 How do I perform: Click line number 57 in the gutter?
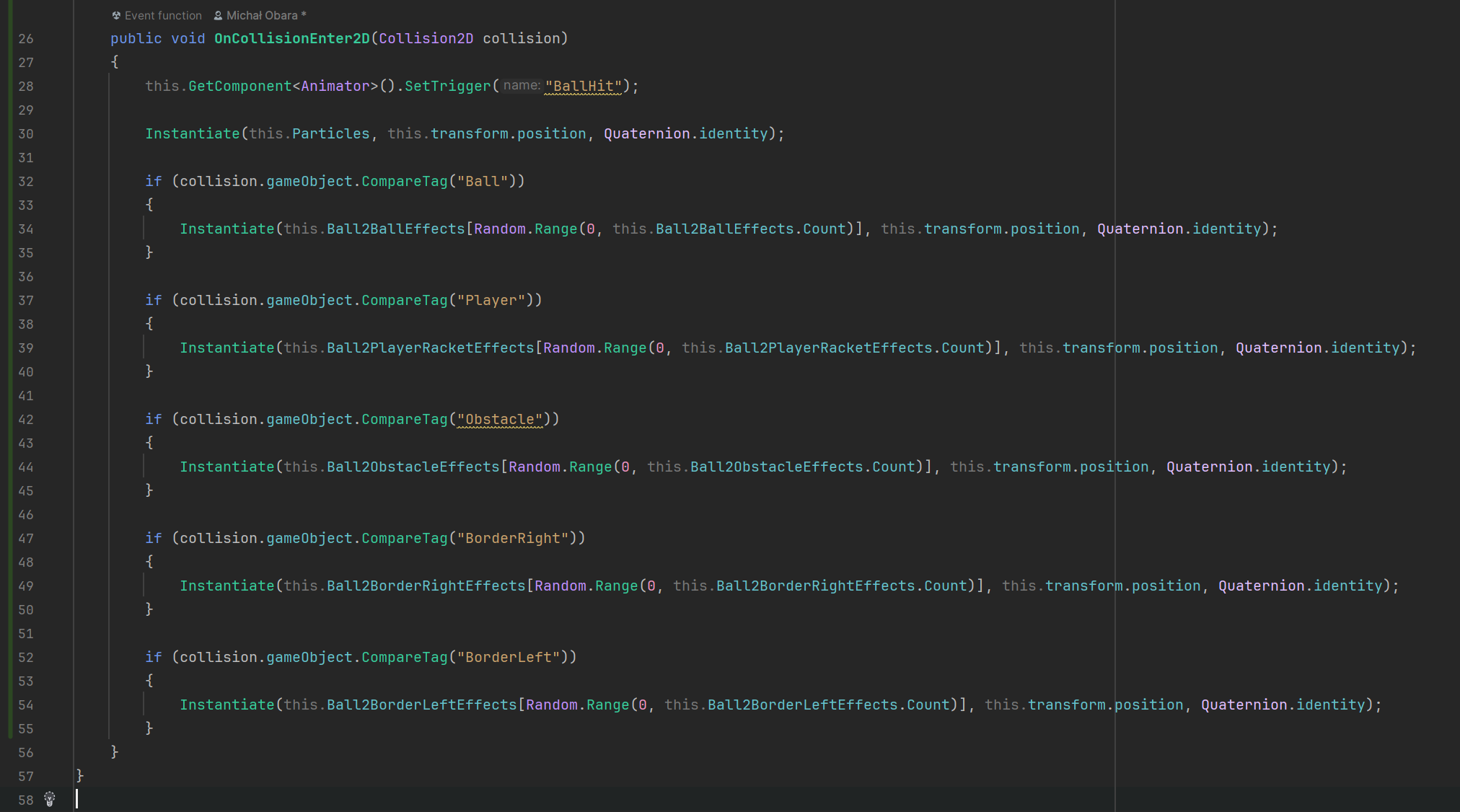click(x=26, y=777)
